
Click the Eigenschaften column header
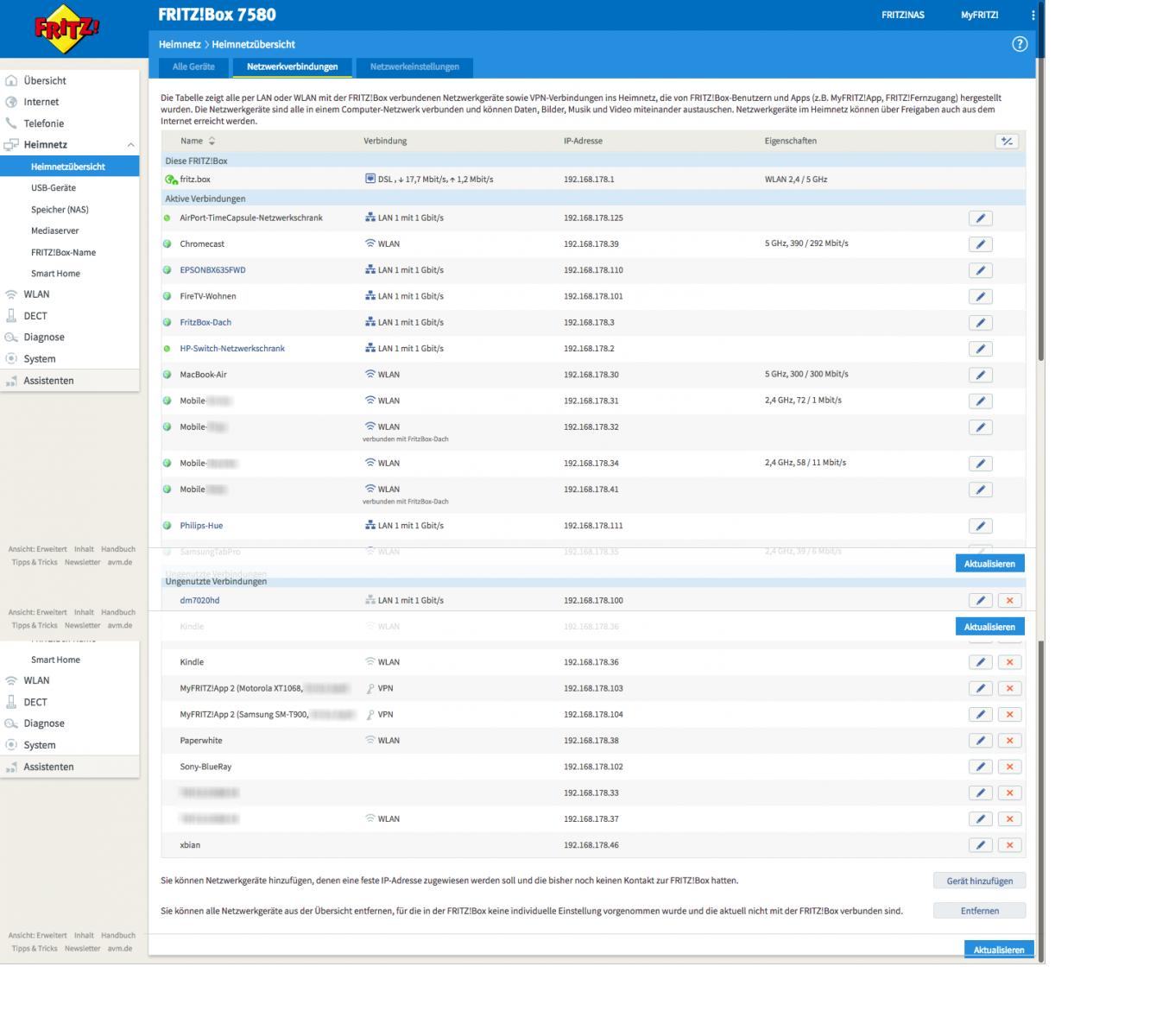tap(790, 141)
